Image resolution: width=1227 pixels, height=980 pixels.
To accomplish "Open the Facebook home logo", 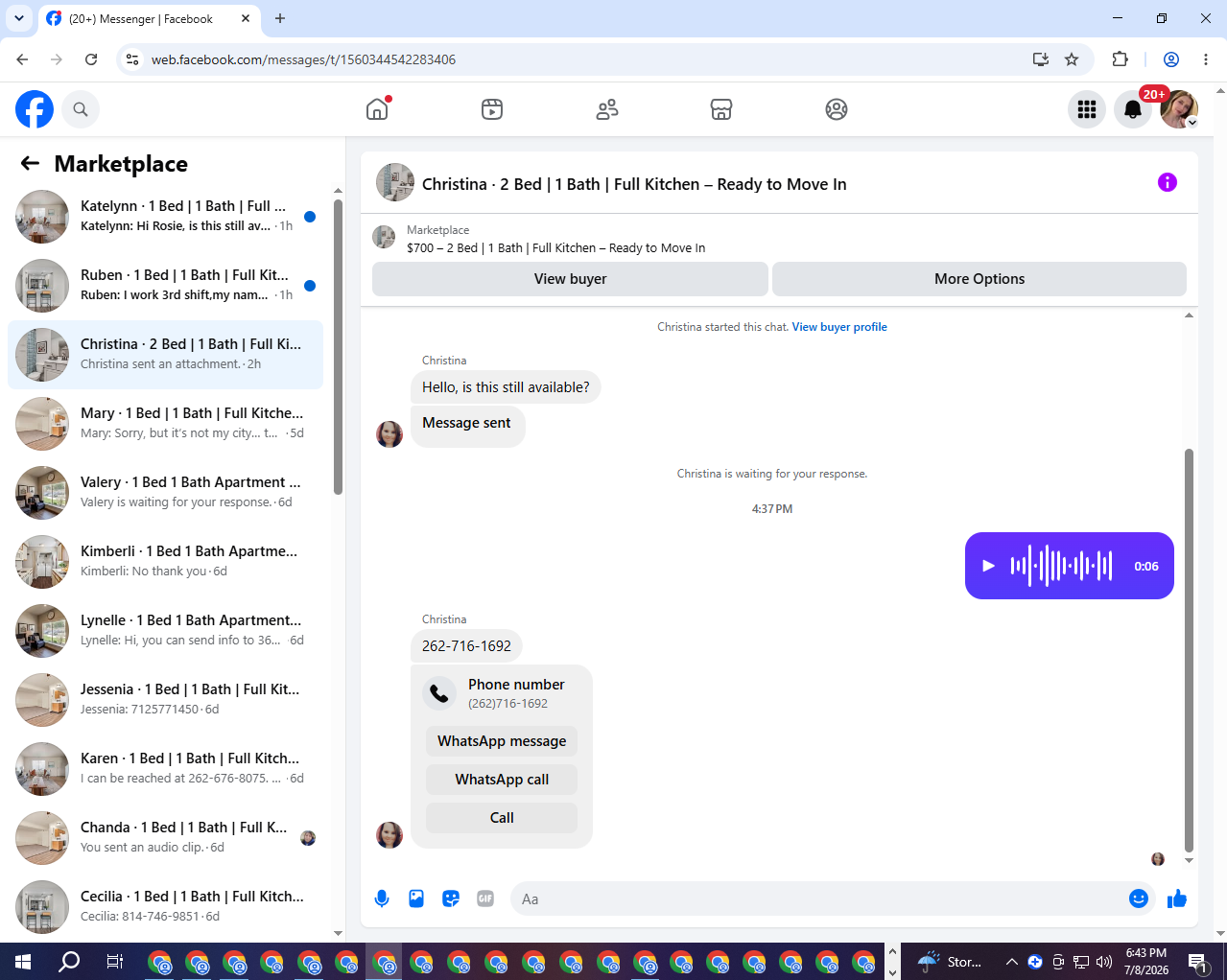I will [x=35, y=109].
